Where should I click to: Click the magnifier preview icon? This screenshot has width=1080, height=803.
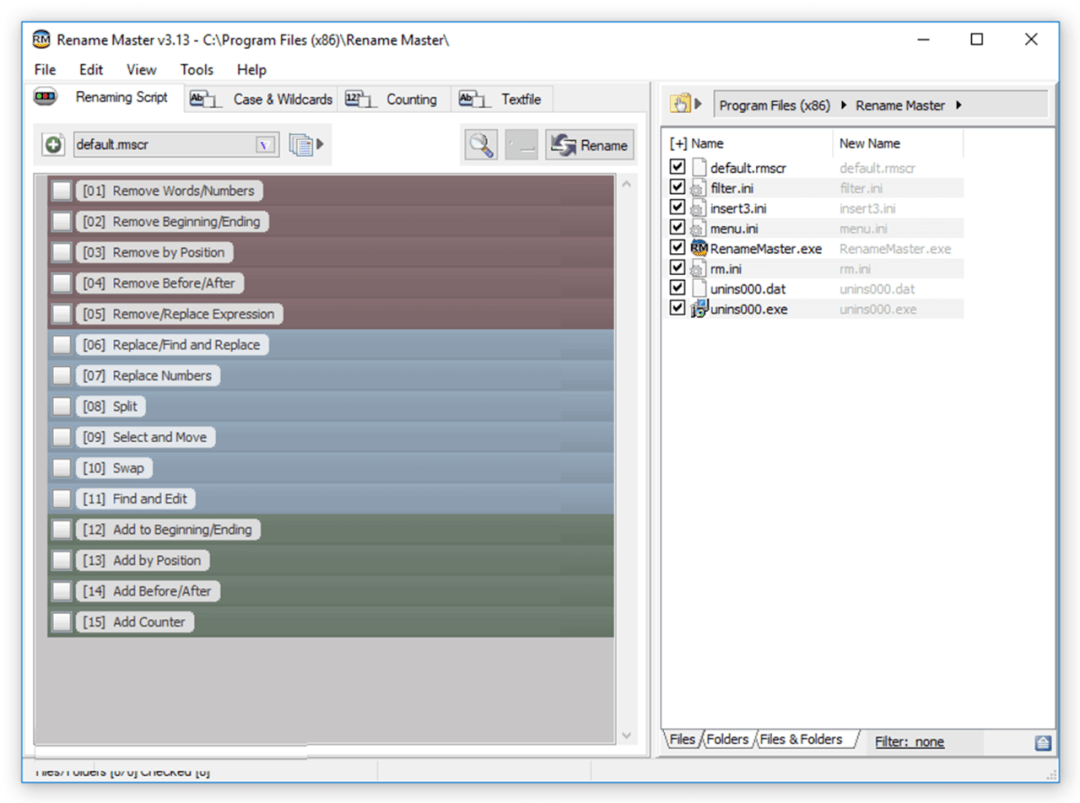point(481,145)
